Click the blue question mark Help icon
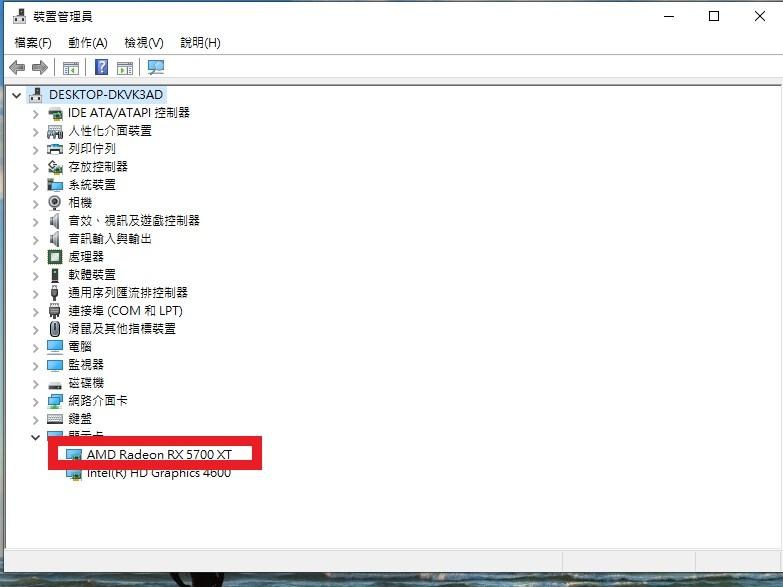Viewport: 783px width, 587px height. [101, 67]
